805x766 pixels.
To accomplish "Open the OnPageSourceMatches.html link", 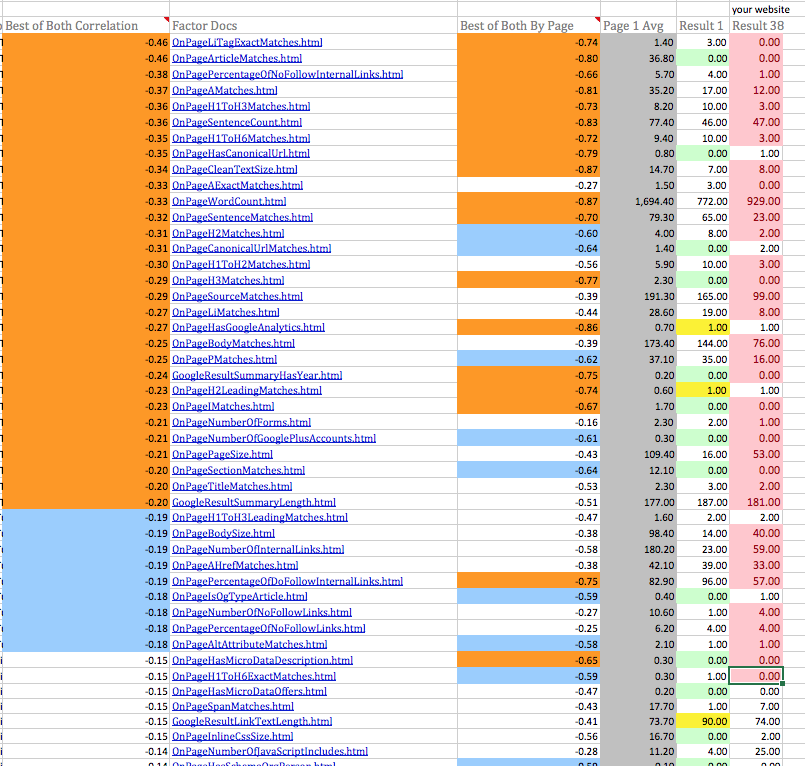I will click(x=237, y=296).
